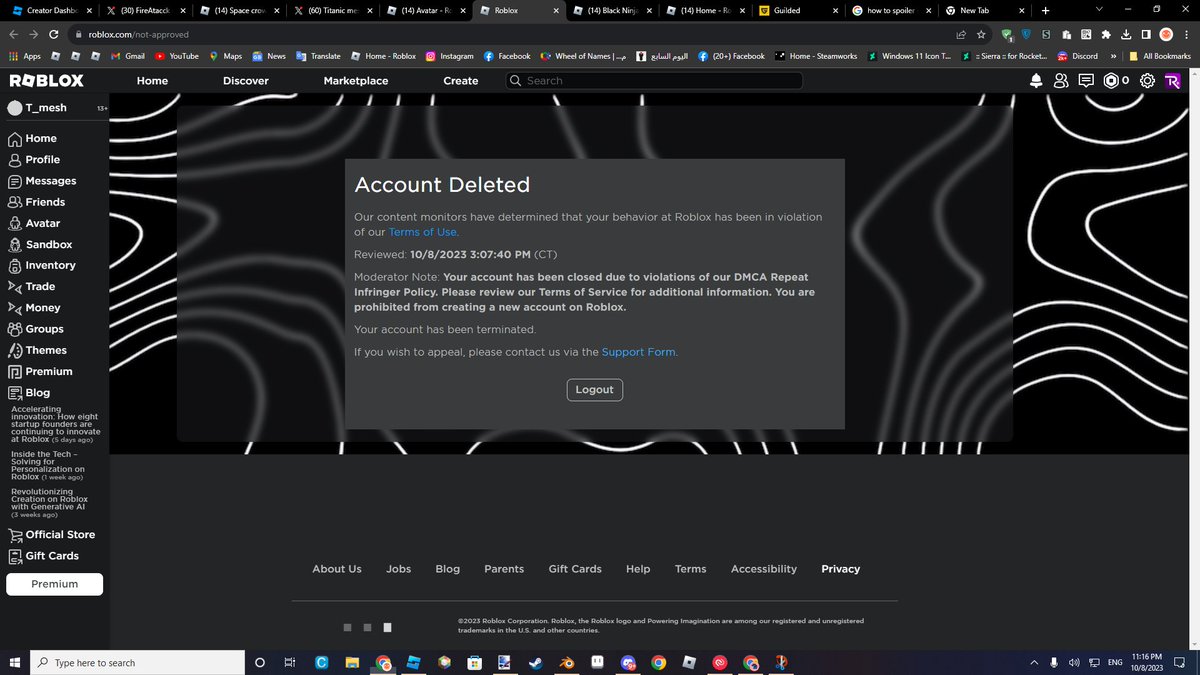Open 'Accelerating innovation' blog post

click(55, 424)
